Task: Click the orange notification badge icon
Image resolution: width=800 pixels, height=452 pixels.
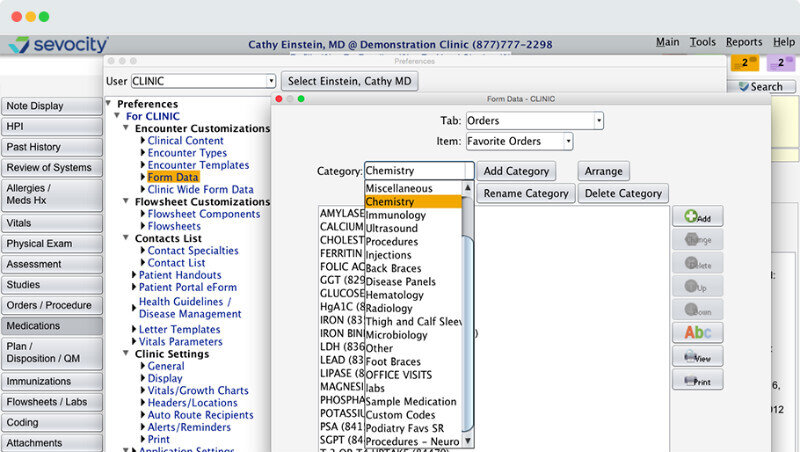Action: [745, 63]
